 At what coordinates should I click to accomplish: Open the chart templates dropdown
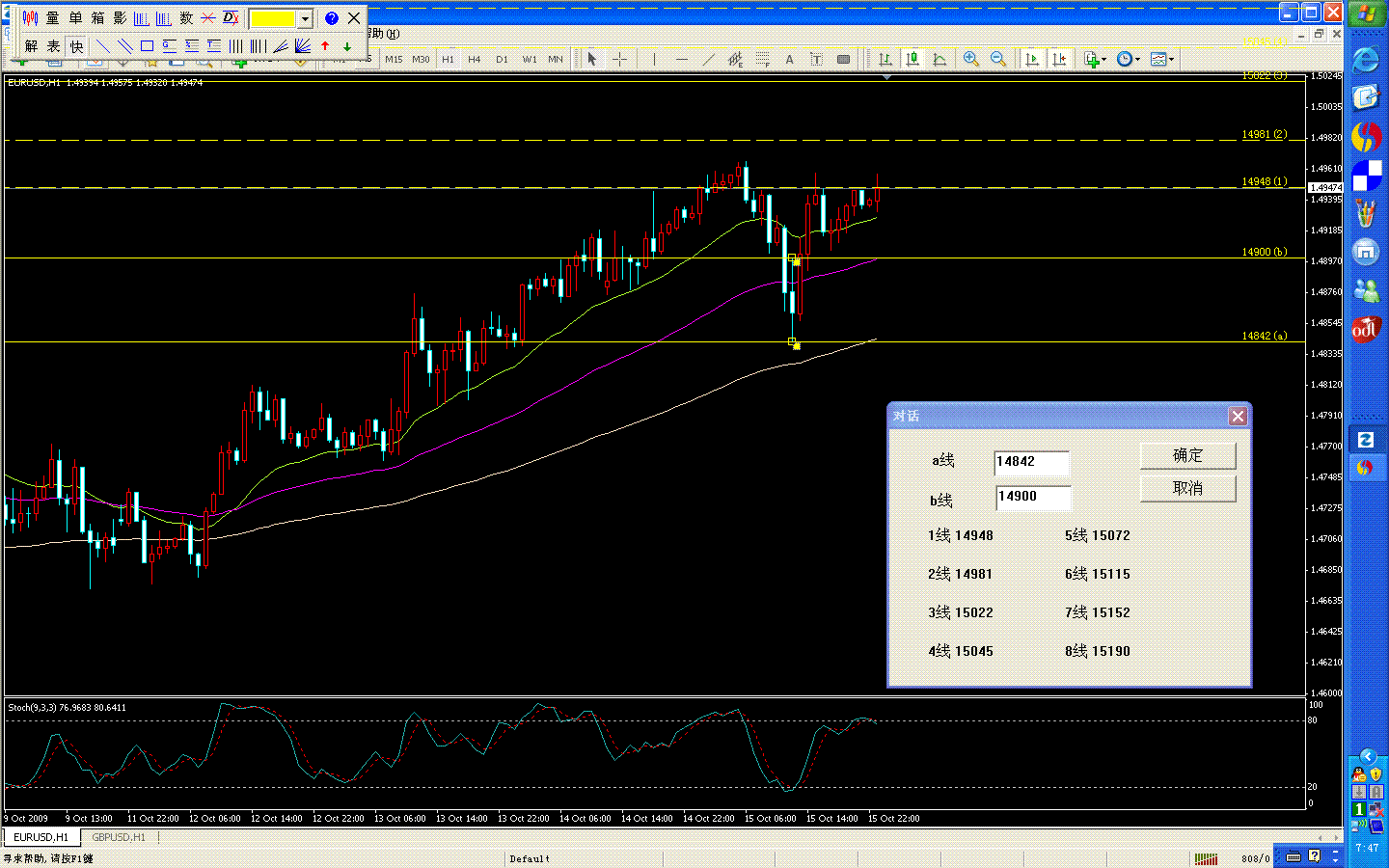click(1162, 59)
